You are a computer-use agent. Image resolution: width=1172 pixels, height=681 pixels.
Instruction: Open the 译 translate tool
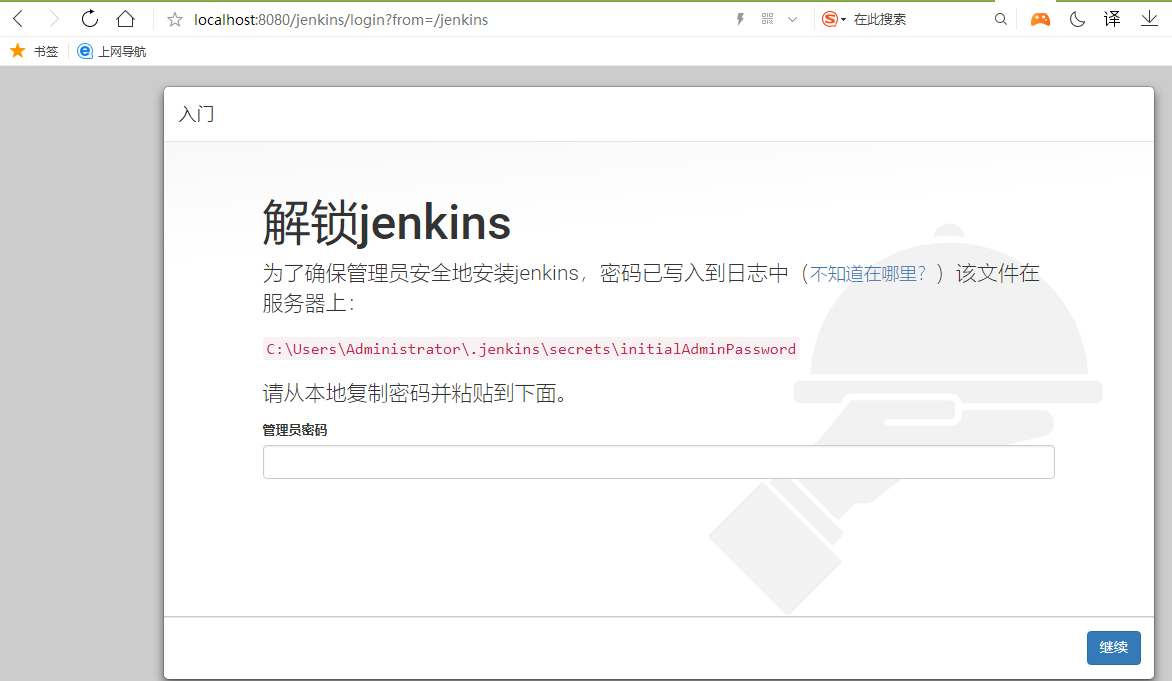[1112, 19]
